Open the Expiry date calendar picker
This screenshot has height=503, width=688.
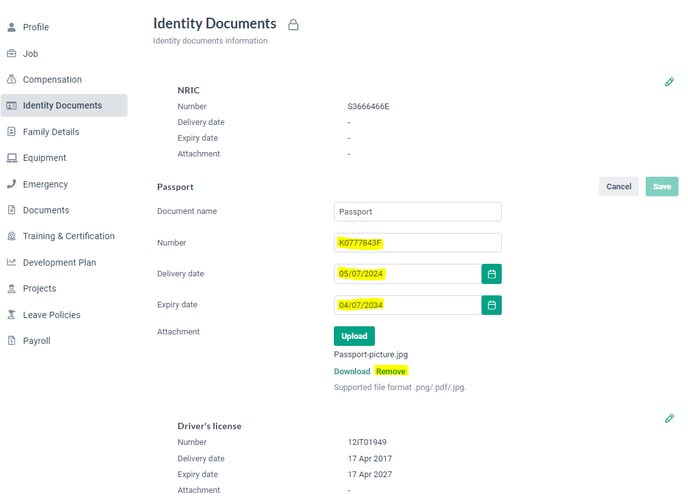pos(491,305)
